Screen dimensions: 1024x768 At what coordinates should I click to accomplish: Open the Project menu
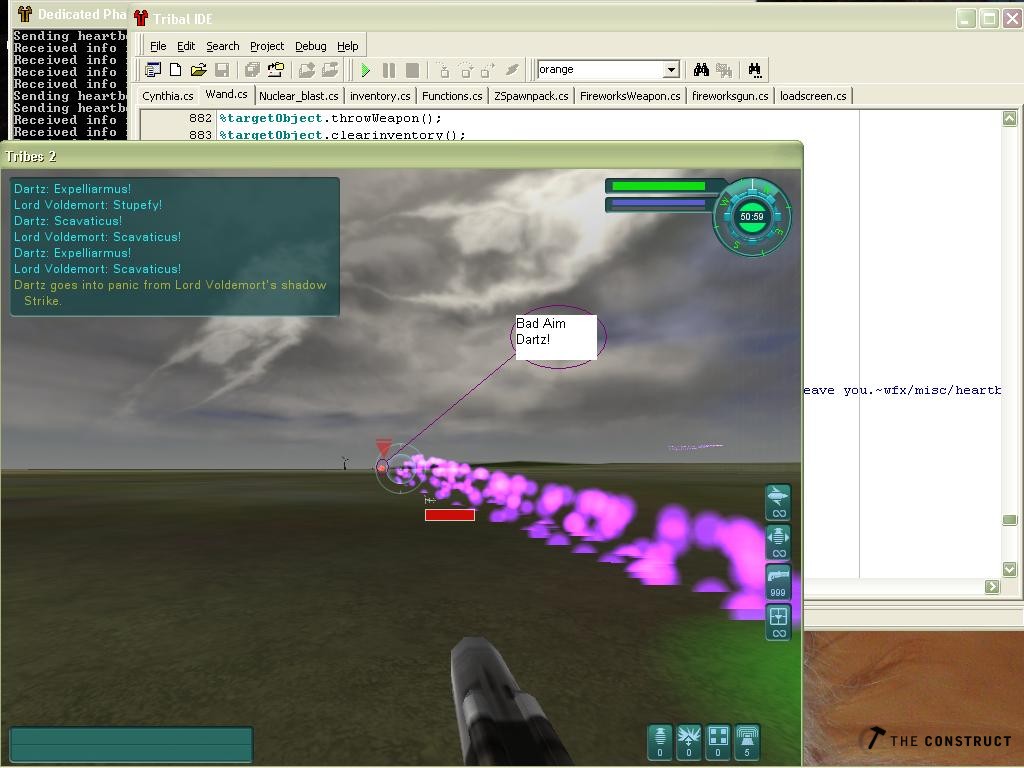pos(267,46)
